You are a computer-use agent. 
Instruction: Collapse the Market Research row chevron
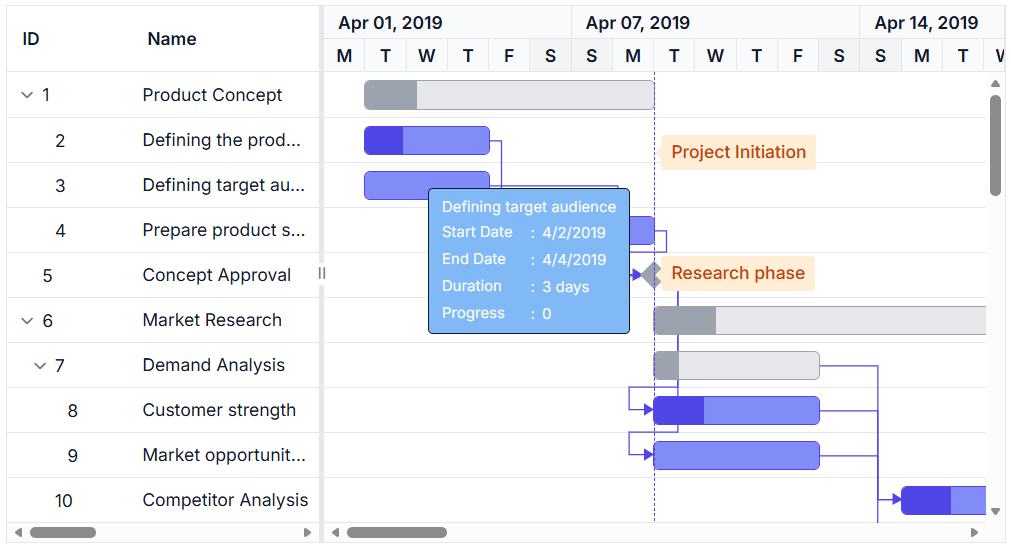(x=27, y=320)
